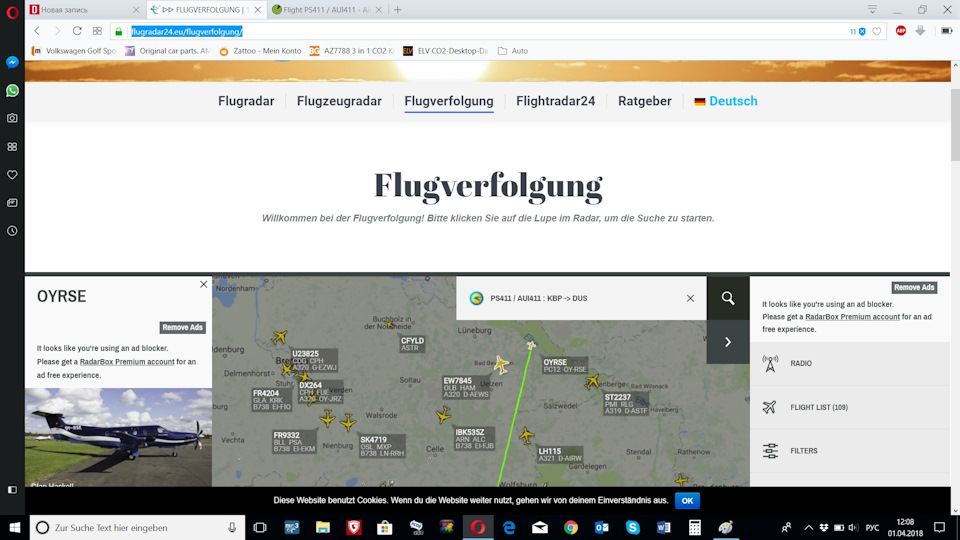Open the tab list menu icon

pyautogui.click(x=872, y=9)
